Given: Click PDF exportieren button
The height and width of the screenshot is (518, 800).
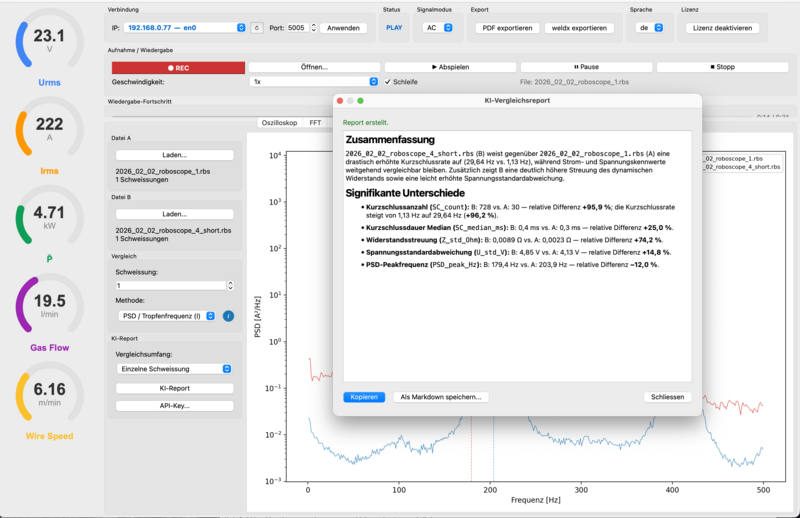Looking at the screenshot, I should click(507, 28).
